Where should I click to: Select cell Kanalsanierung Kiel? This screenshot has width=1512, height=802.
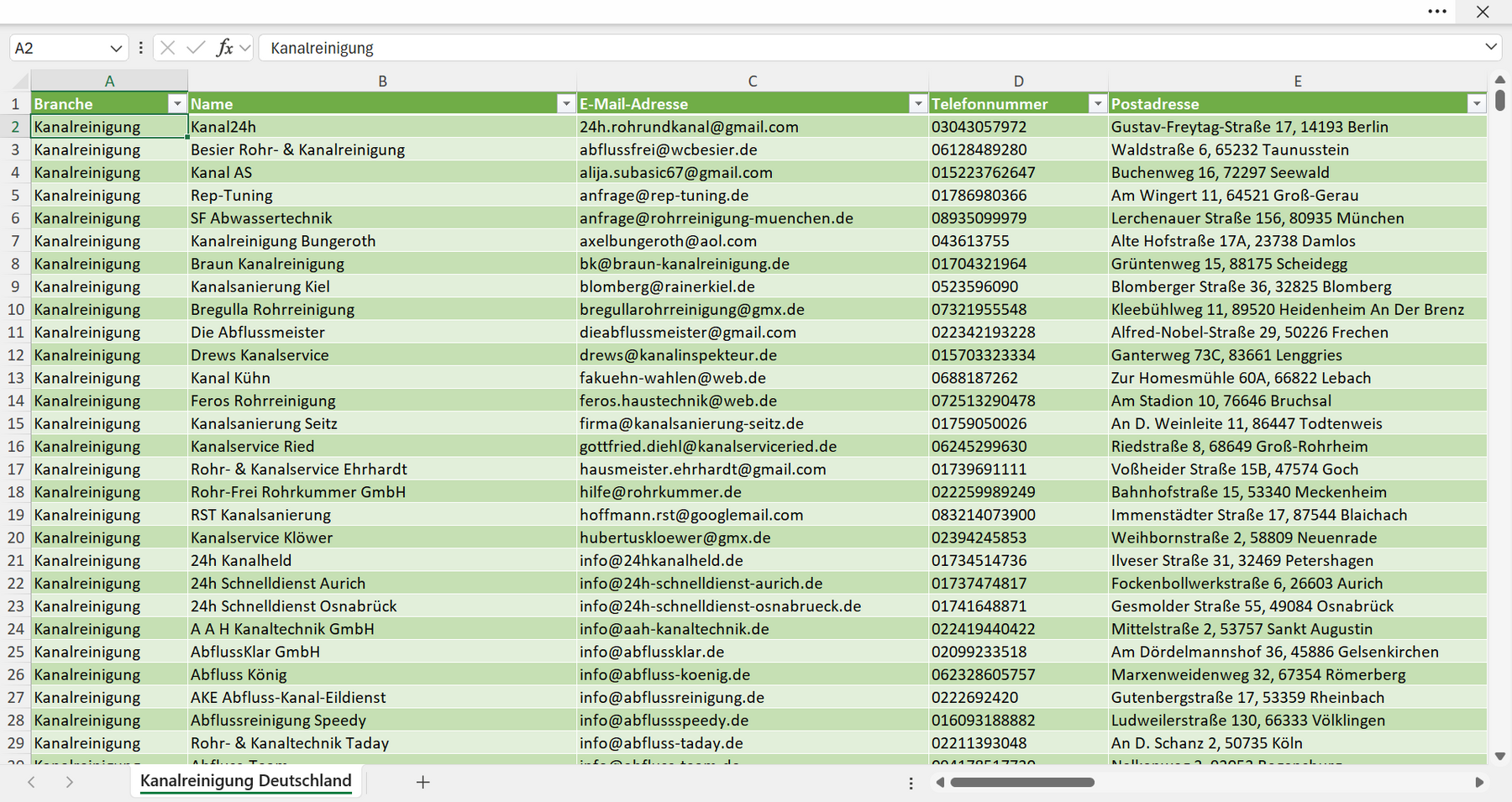click(382, 286)
